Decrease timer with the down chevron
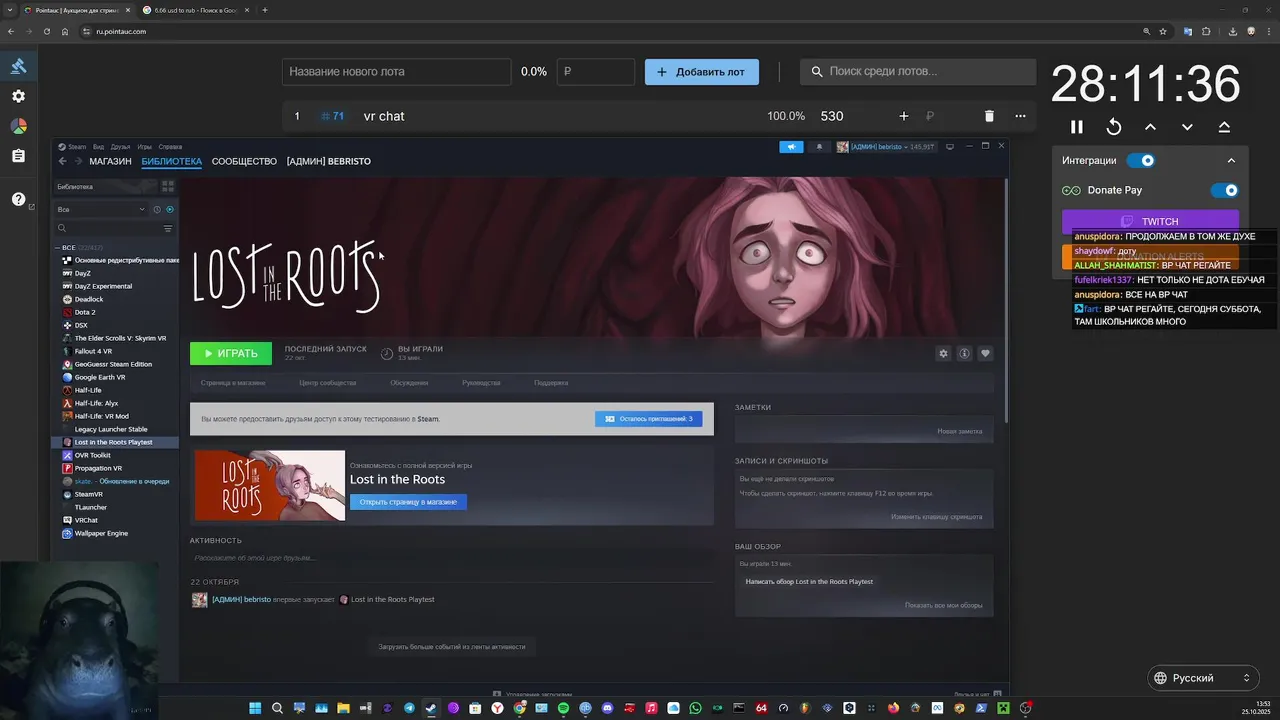Viewport: 1280px width, 720px height. point(1187,127)
